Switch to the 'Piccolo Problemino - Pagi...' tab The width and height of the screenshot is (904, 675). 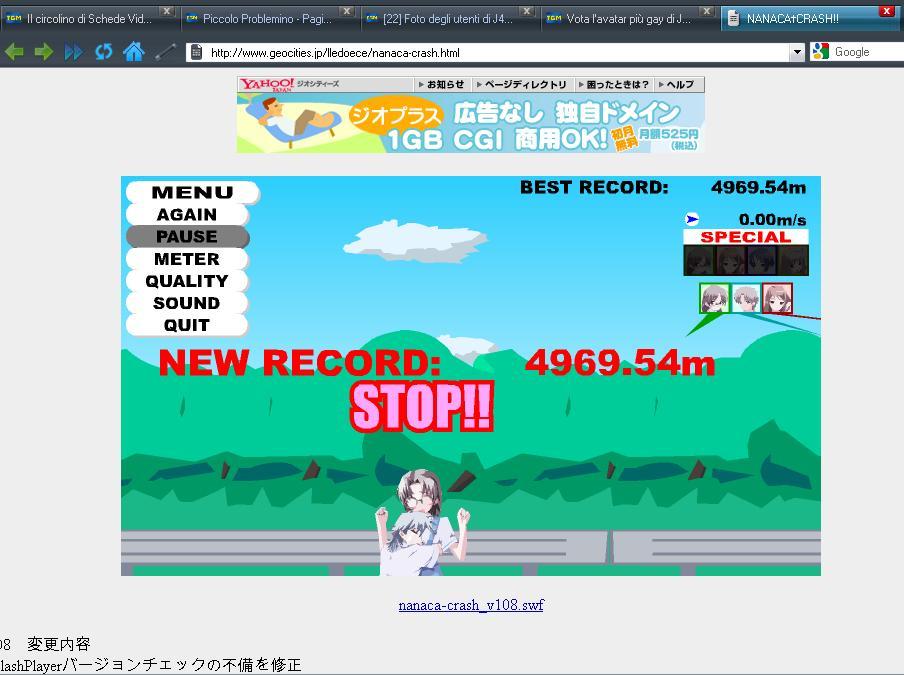pos(268,18)
